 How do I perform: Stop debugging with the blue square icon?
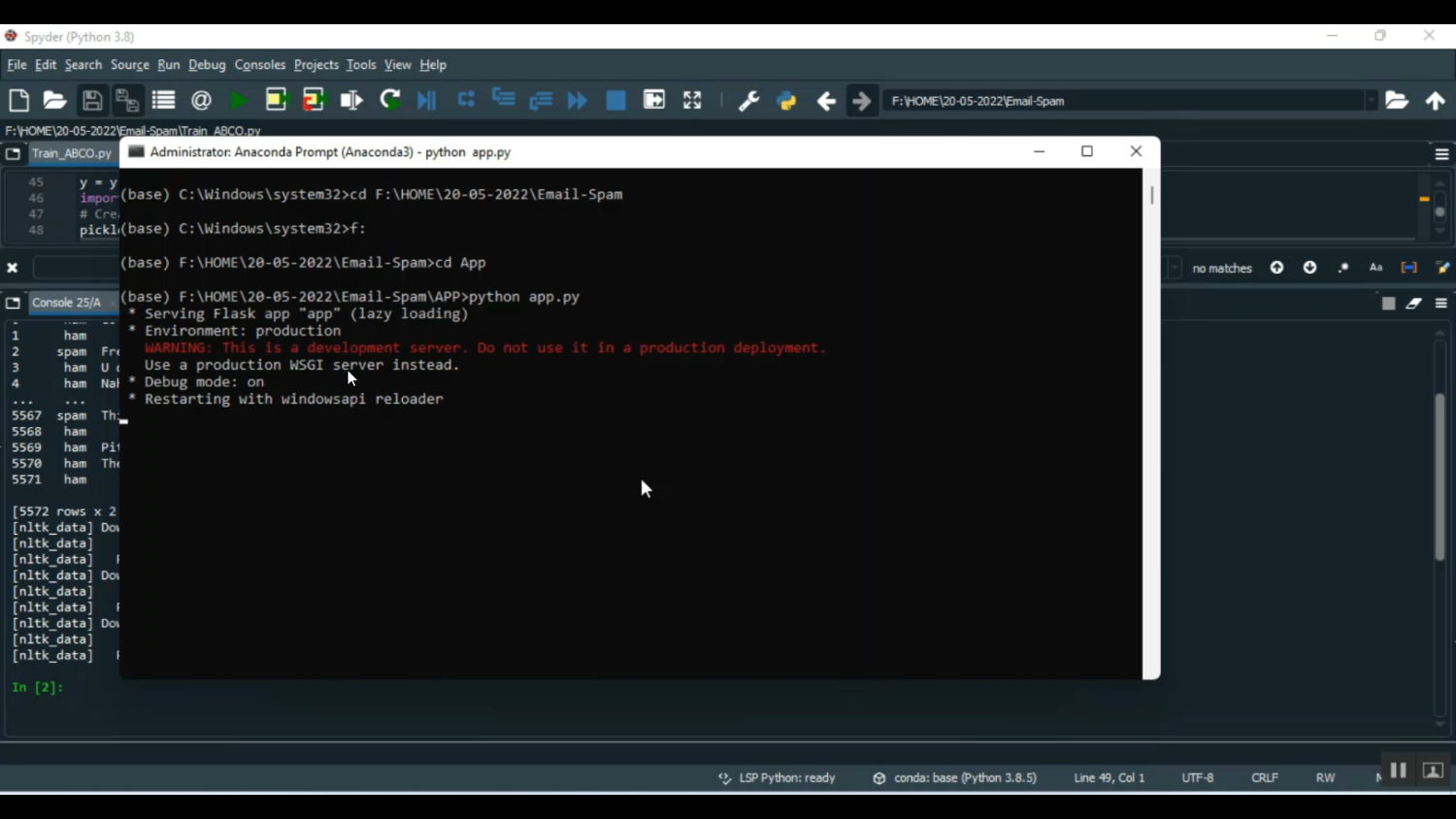[615, 101]
